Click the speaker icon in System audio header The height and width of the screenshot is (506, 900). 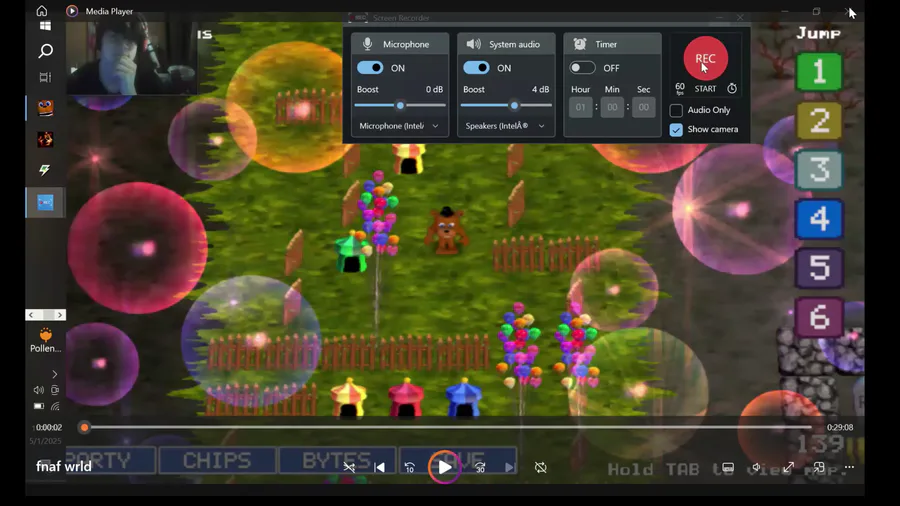(x=474, y=44)
